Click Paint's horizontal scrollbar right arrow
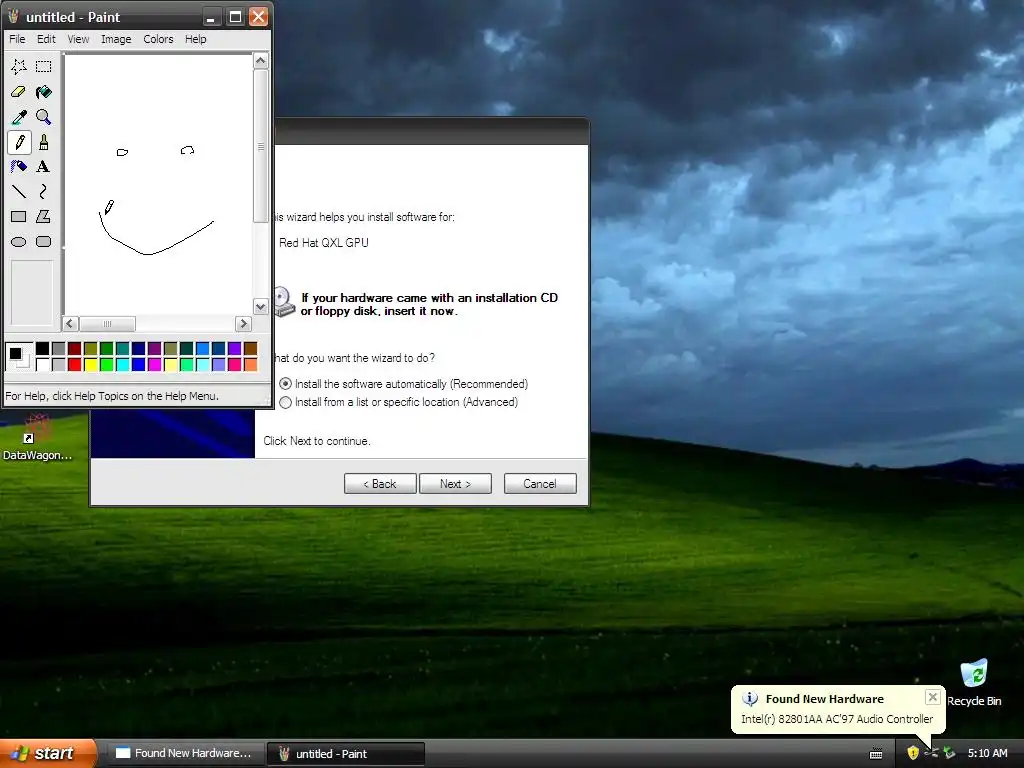The width and height of the screenshot is (1024, 768). tap(243, 324)
